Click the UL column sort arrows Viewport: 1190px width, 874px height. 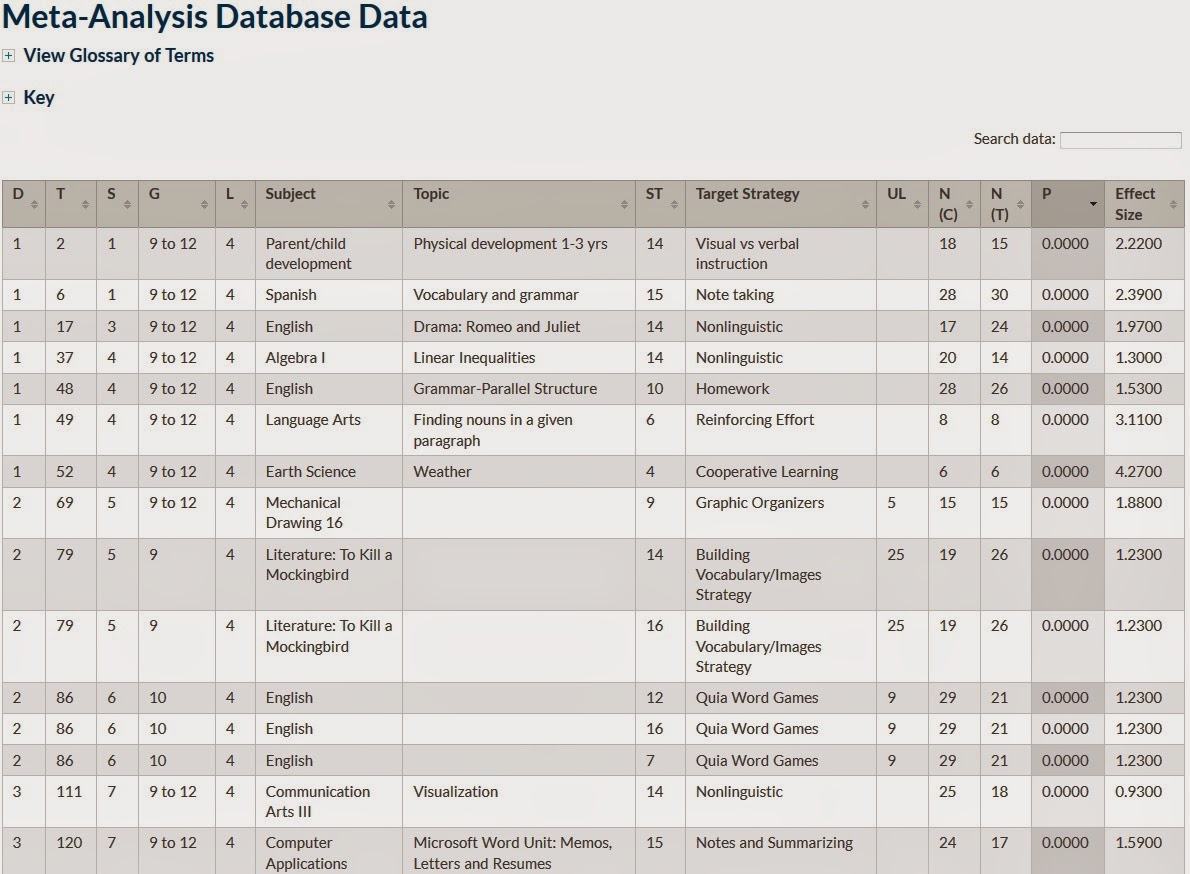click(917, 205)
